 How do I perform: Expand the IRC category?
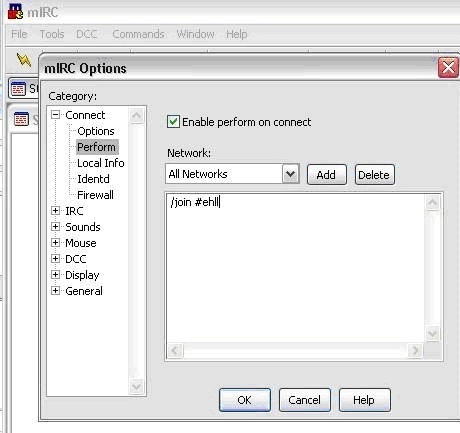pos(55,211)
